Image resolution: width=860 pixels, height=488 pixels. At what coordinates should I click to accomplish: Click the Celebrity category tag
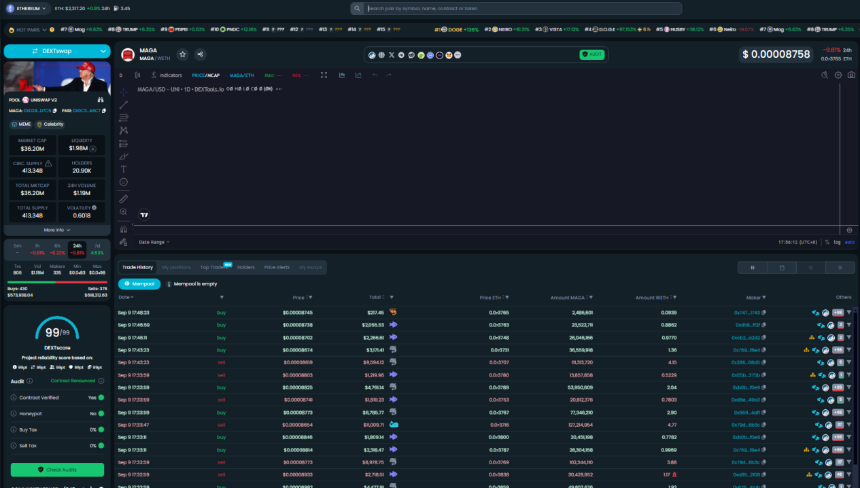click(50, 124)
